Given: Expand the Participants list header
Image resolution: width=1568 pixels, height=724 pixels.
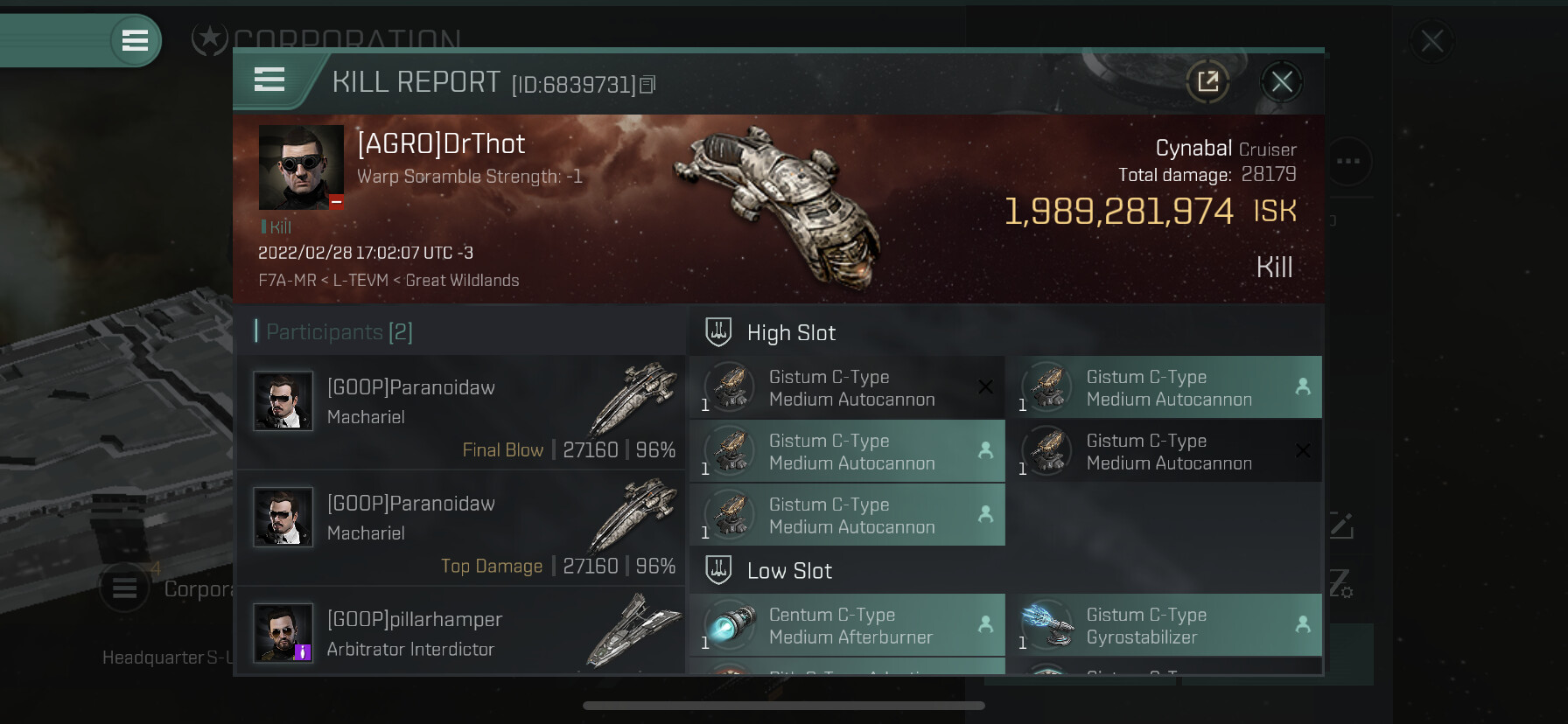Looking at the screenshot, I should click(334, 331).
